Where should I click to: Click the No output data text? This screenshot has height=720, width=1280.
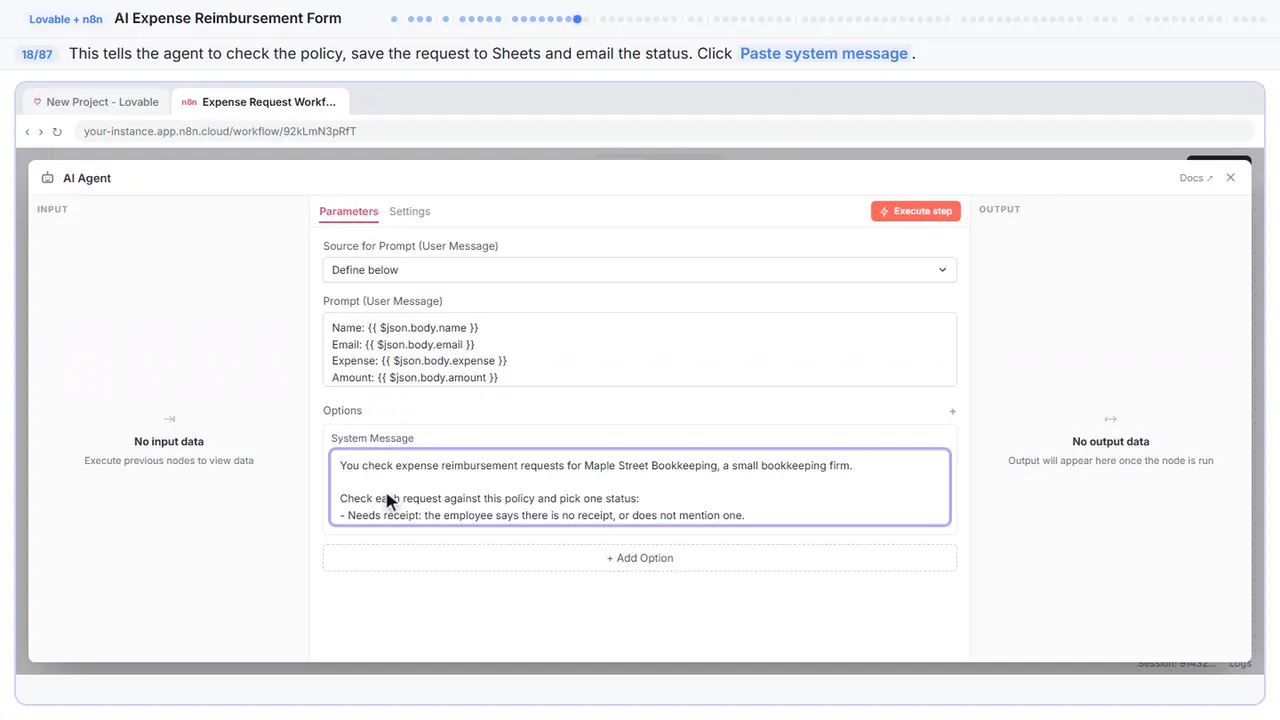pyautogui.click(x=1110, y=441)
